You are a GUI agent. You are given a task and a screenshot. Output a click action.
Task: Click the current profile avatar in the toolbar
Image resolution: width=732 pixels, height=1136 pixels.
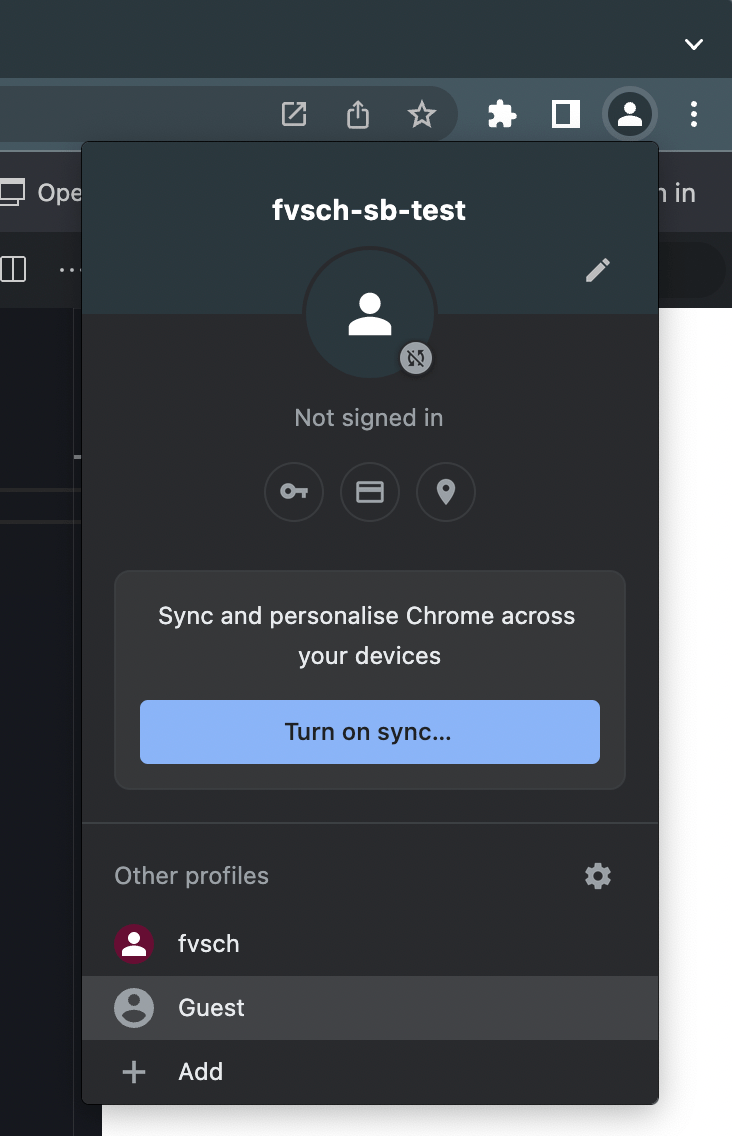point(630,114)
